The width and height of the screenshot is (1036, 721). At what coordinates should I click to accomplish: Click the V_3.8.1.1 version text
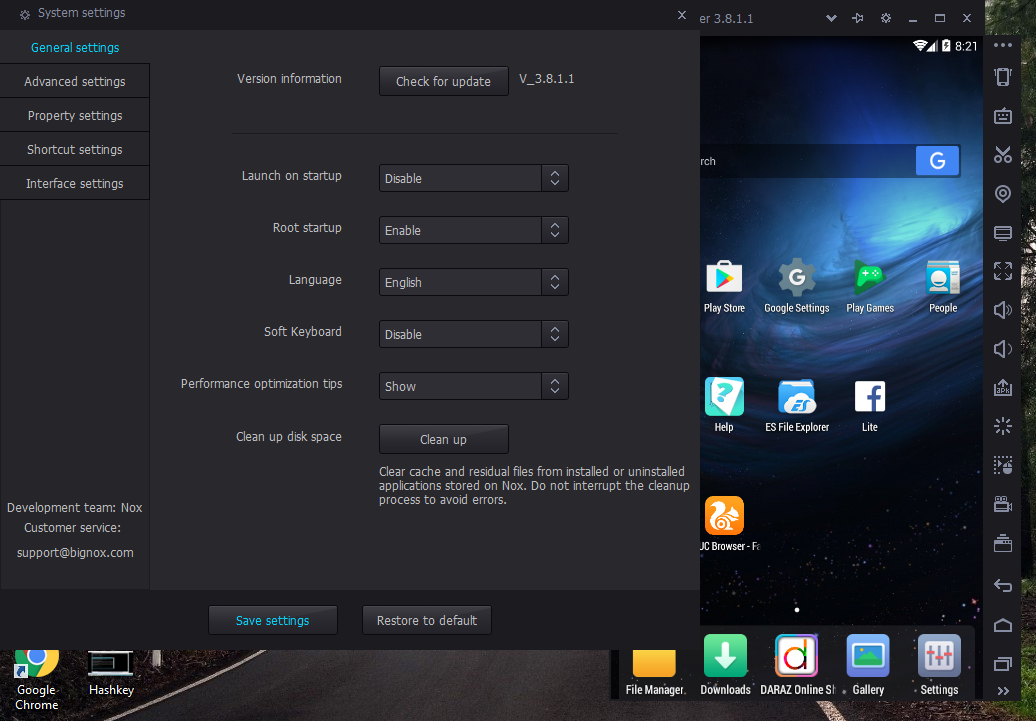pos(546,79)
